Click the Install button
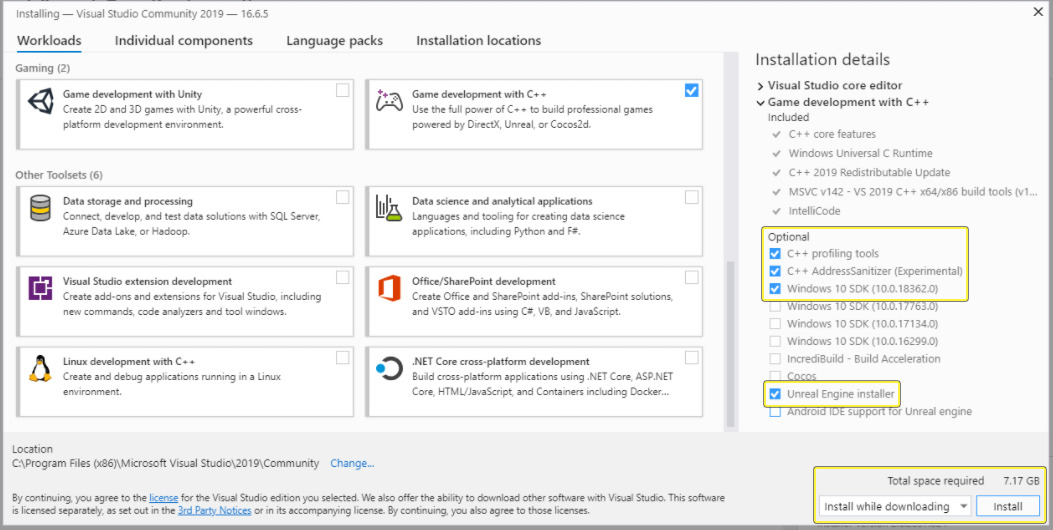Image resolution: width=1053 pixels, height=530 pixels. (1007, 506)
